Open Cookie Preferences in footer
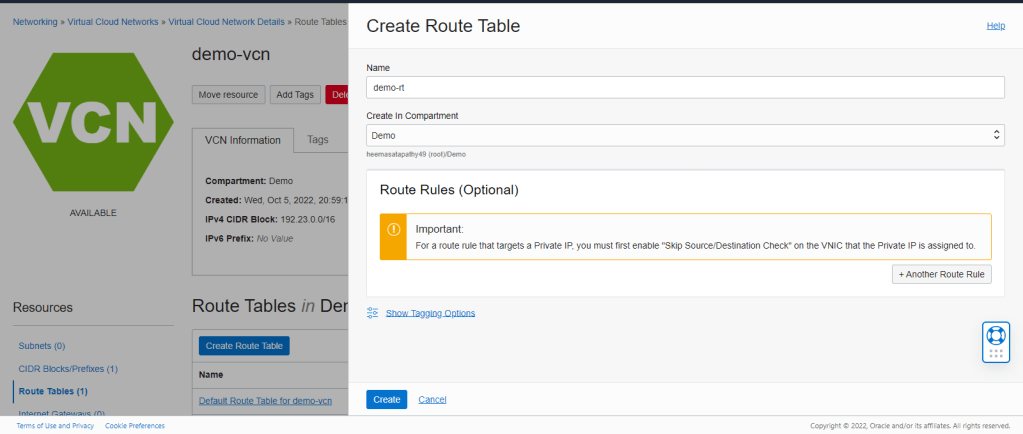 point(135,426)
